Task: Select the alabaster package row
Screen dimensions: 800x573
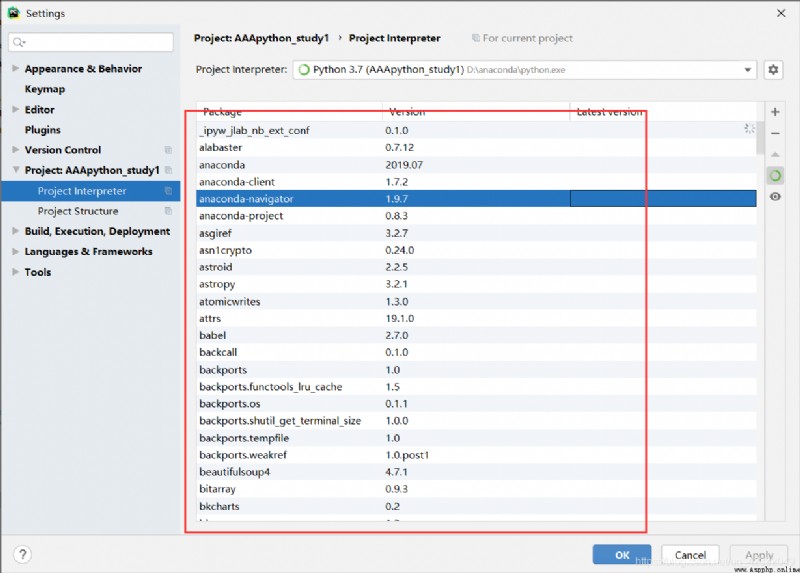Action: (x=476, y=147)
